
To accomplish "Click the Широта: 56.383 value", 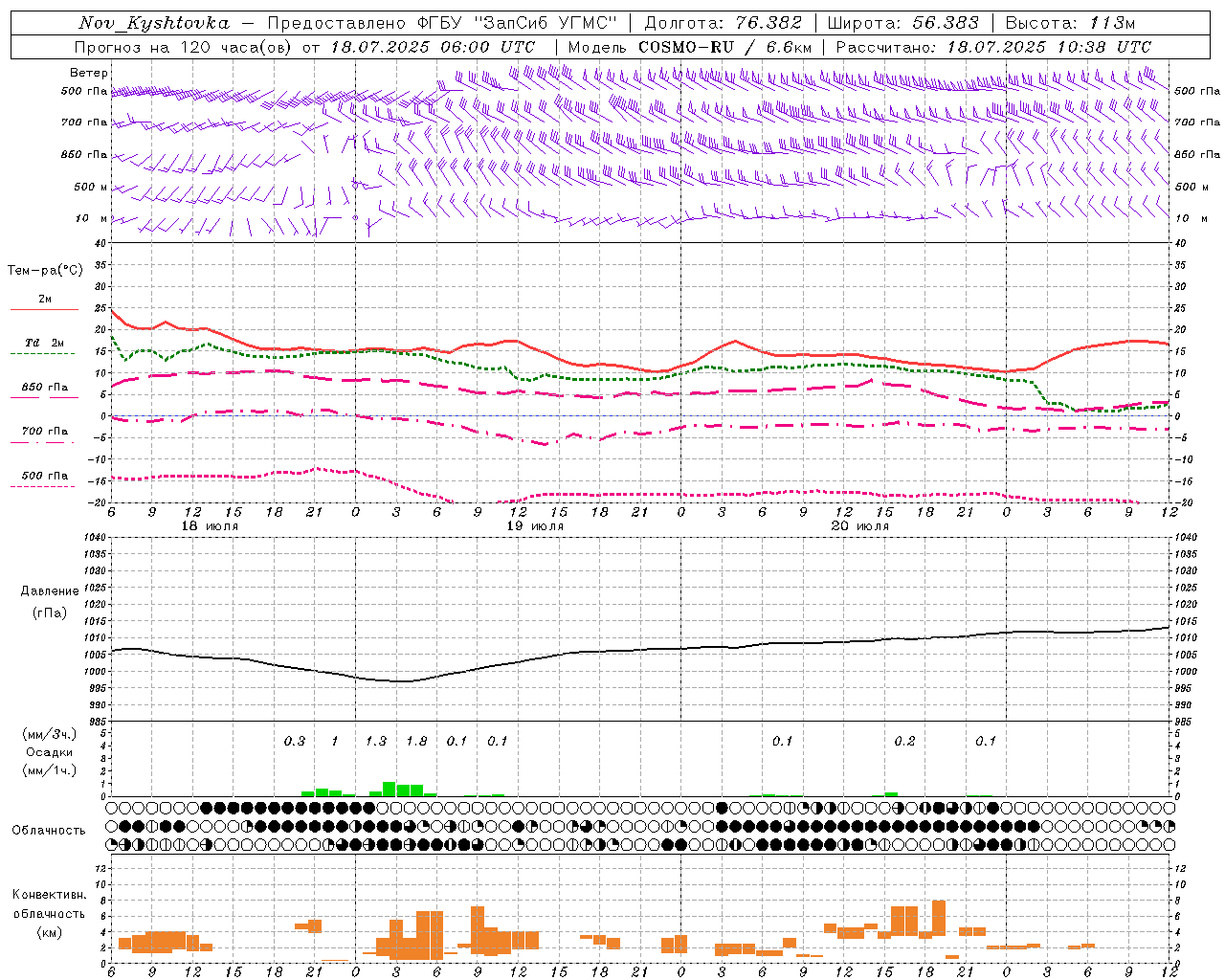I will coord(903,23).
